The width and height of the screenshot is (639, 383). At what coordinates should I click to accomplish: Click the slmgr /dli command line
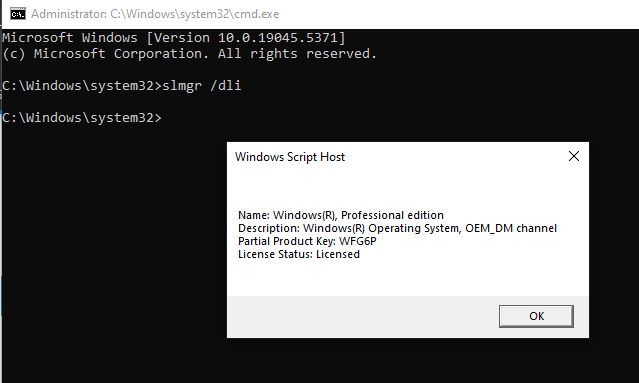point(121,86)
